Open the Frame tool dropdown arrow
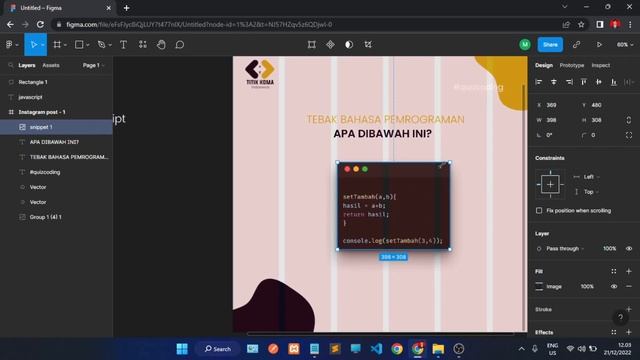 click(x=65, y=45)
